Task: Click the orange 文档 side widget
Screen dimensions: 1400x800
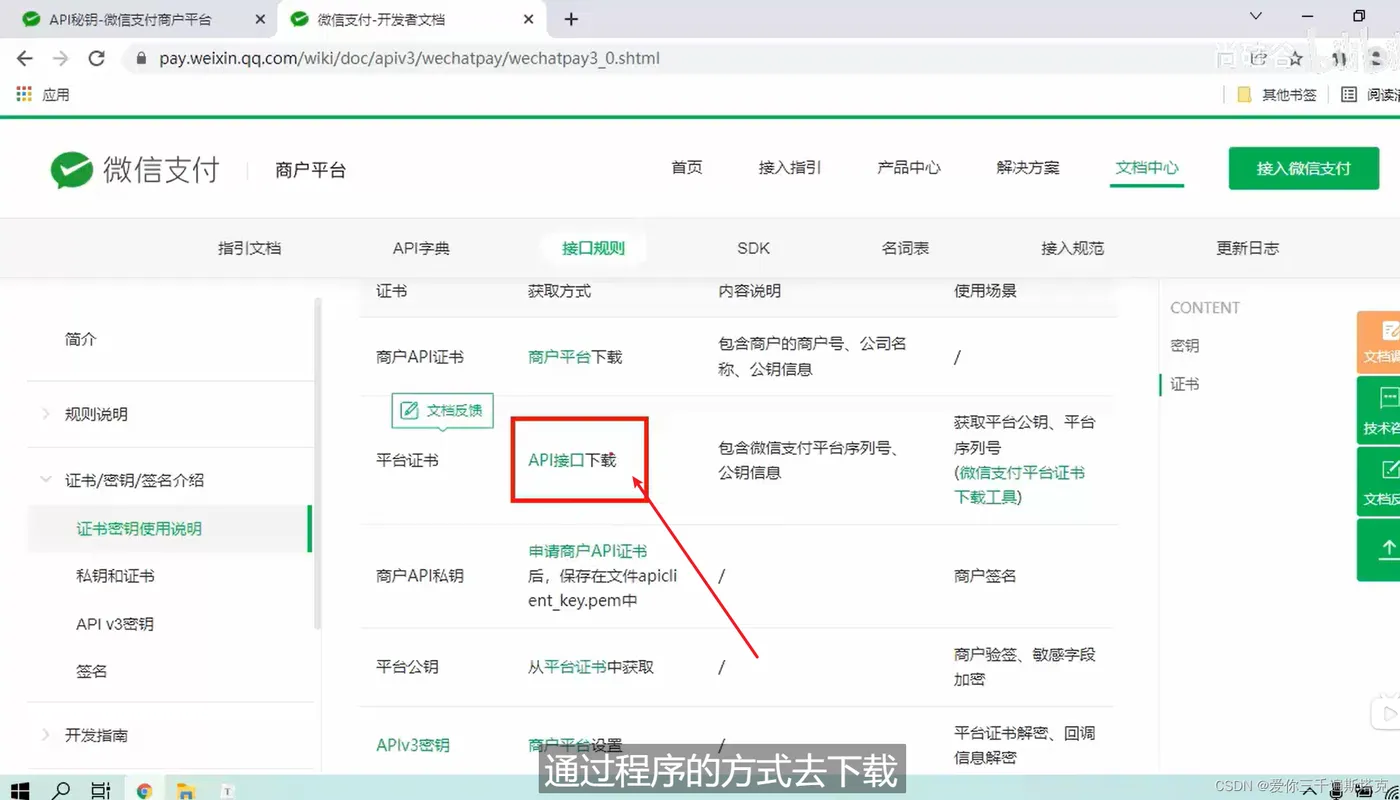Action: [x=1379, y=342]
